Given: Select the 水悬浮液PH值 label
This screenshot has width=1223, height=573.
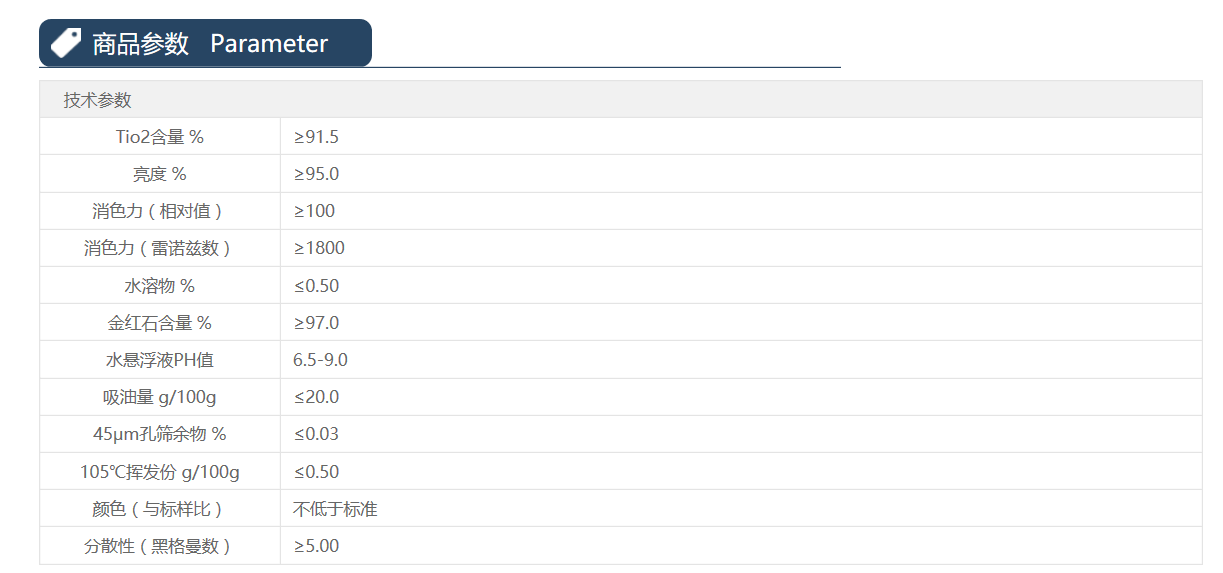Looking at the screenshot, I should click(160, 360).
